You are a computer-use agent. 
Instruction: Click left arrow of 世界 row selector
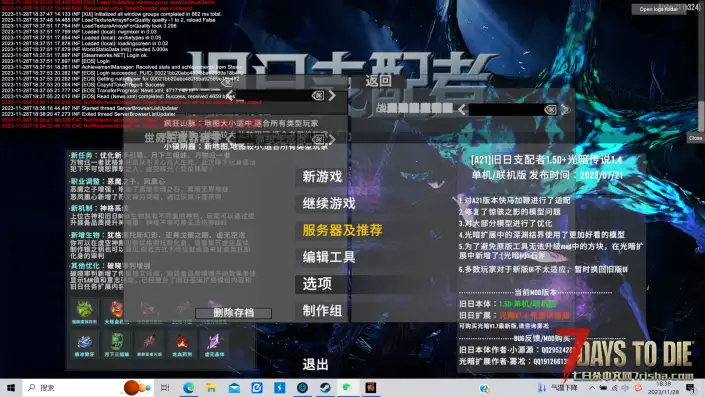pos(230,138)
